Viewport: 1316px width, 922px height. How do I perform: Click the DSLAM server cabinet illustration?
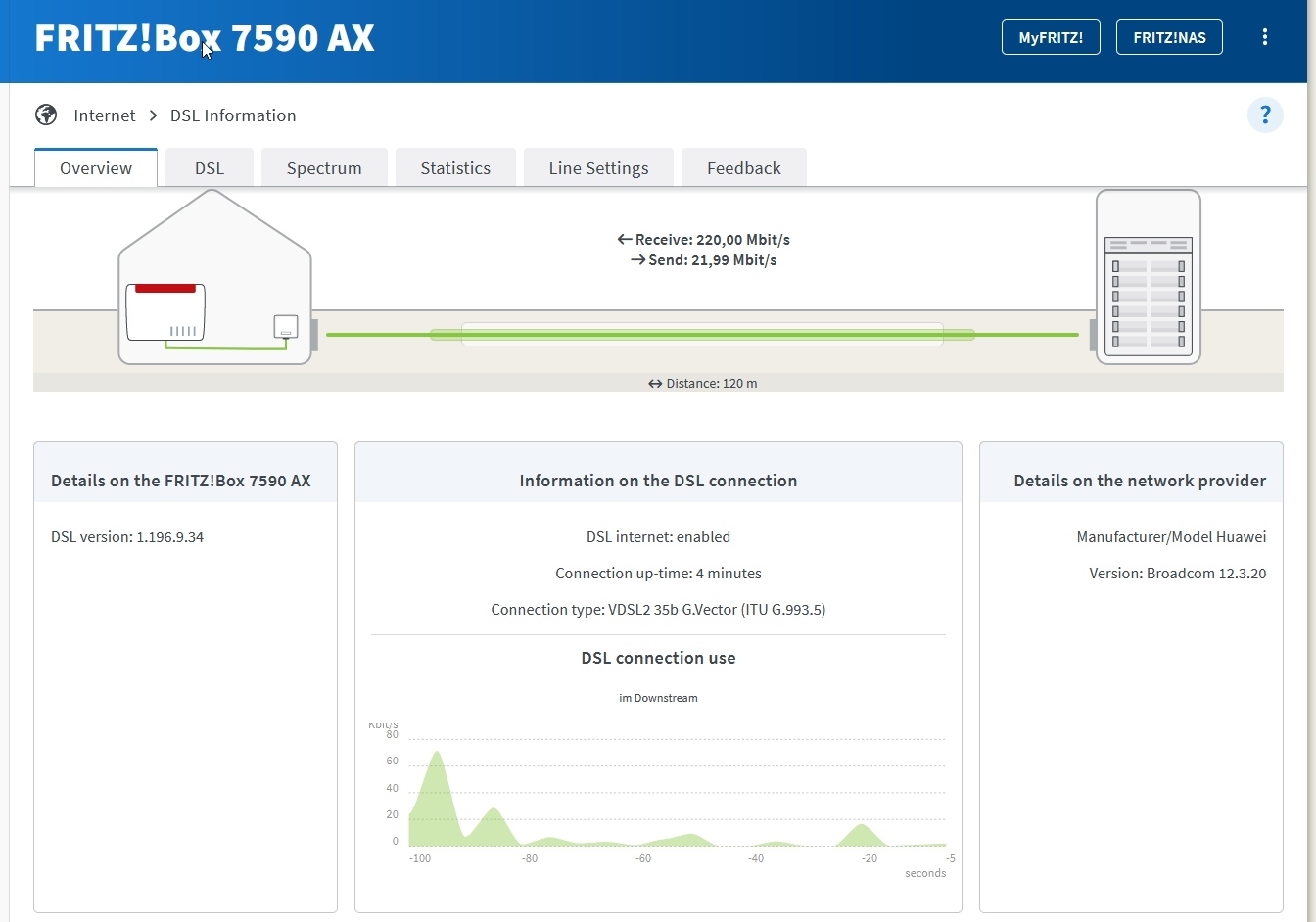(x=1149, y=277)
